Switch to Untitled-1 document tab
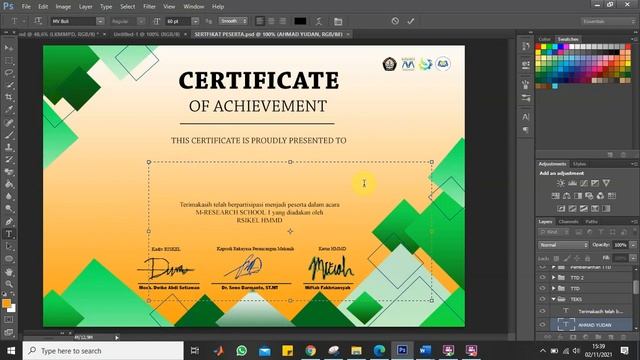This screenshot has width=640, height=360. (147, 34)
